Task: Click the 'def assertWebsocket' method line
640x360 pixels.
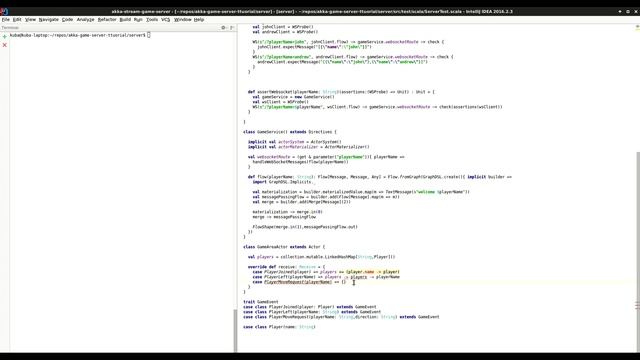Action: pyautogui.click(x=341, y=92)
